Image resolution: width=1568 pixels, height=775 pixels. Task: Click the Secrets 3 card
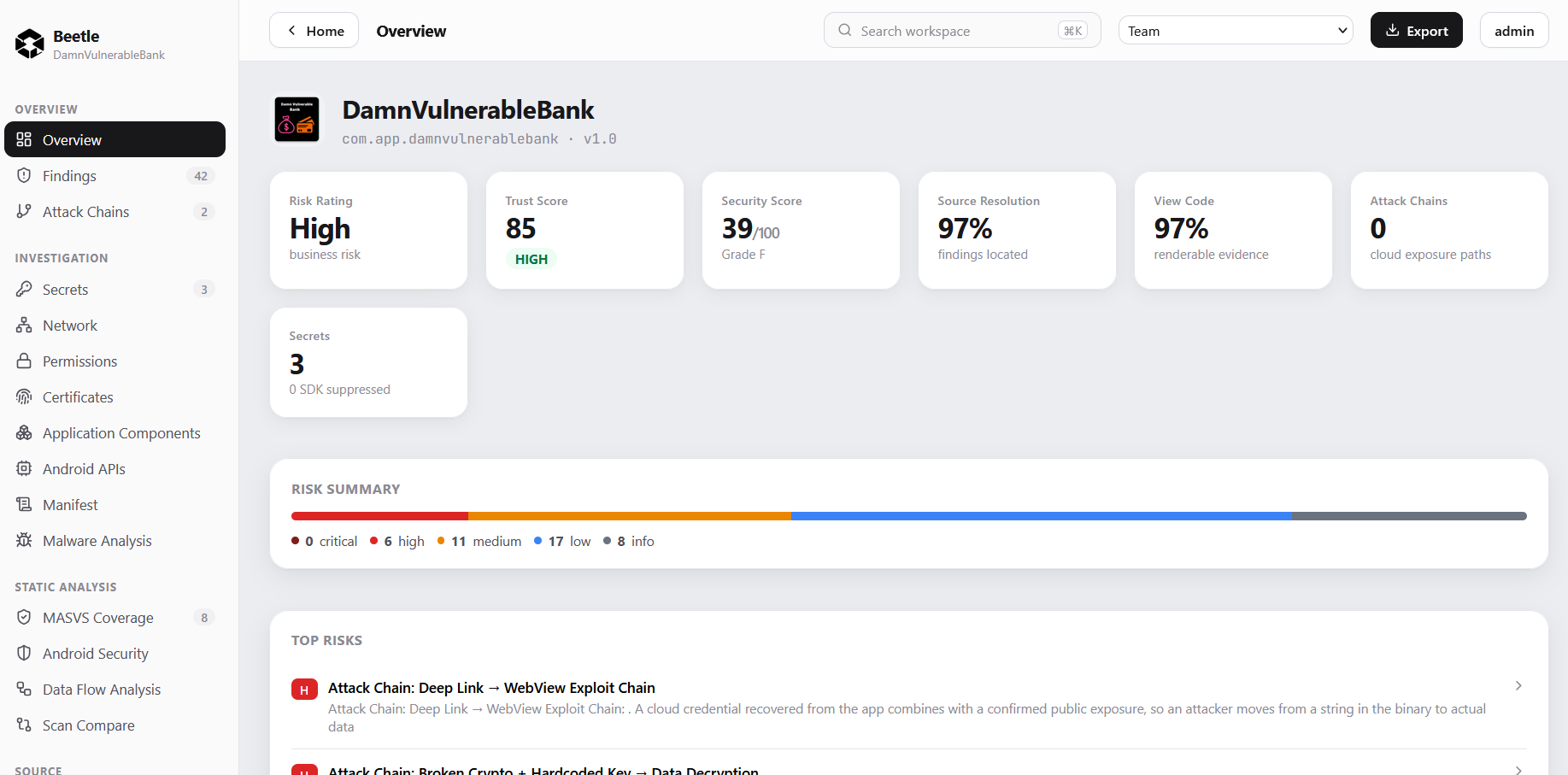(x=368, y=362)
